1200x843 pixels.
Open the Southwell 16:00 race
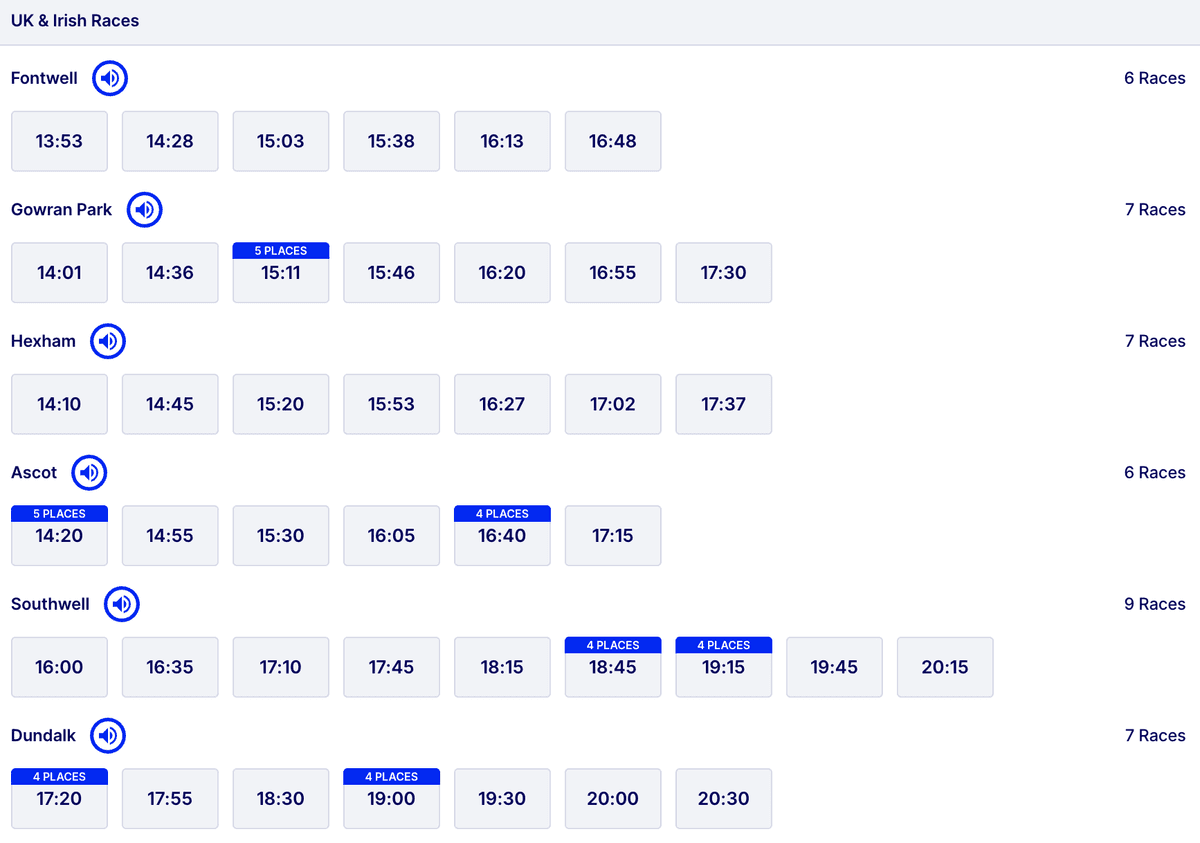coord(59,667)
